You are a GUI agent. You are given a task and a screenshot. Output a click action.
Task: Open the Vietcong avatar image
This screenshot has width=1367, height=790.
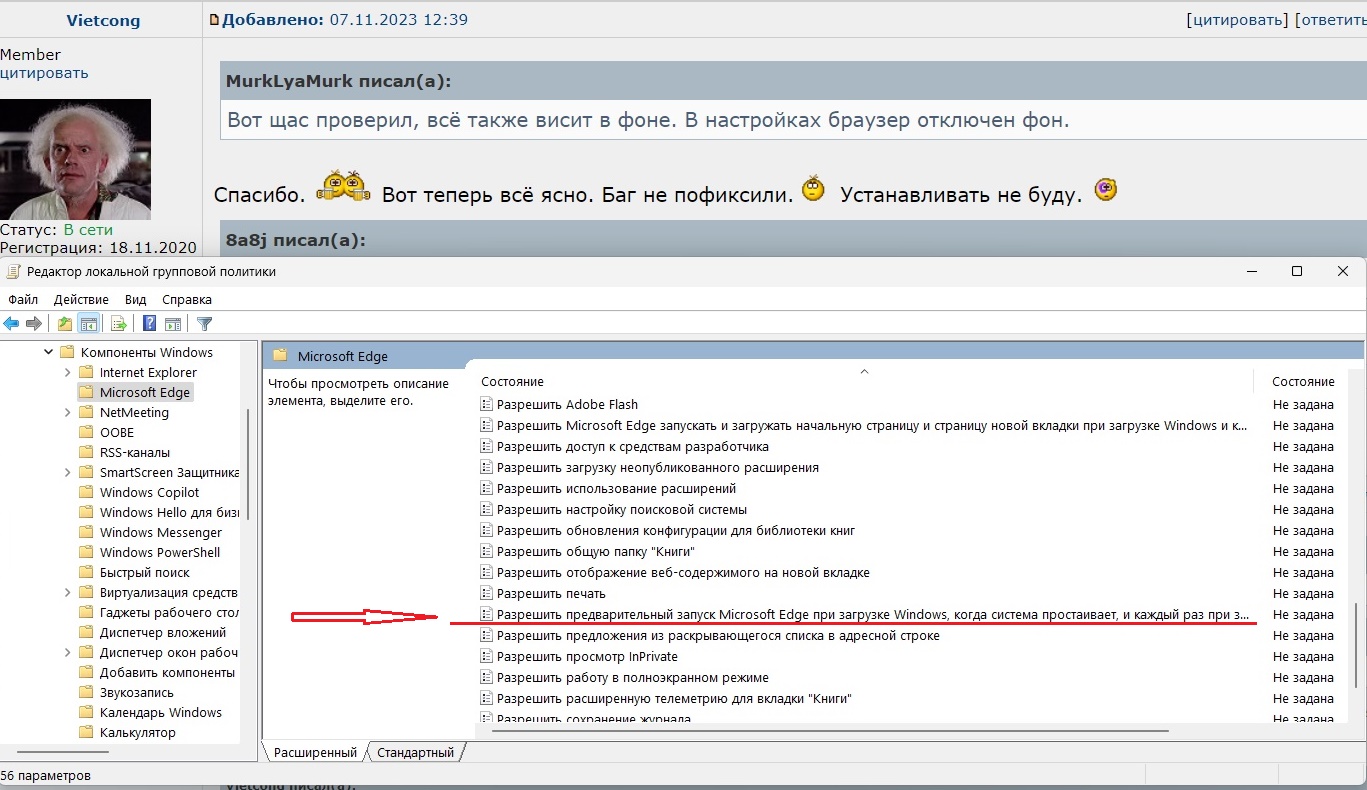pyautogui.click(x=75, y=159)
